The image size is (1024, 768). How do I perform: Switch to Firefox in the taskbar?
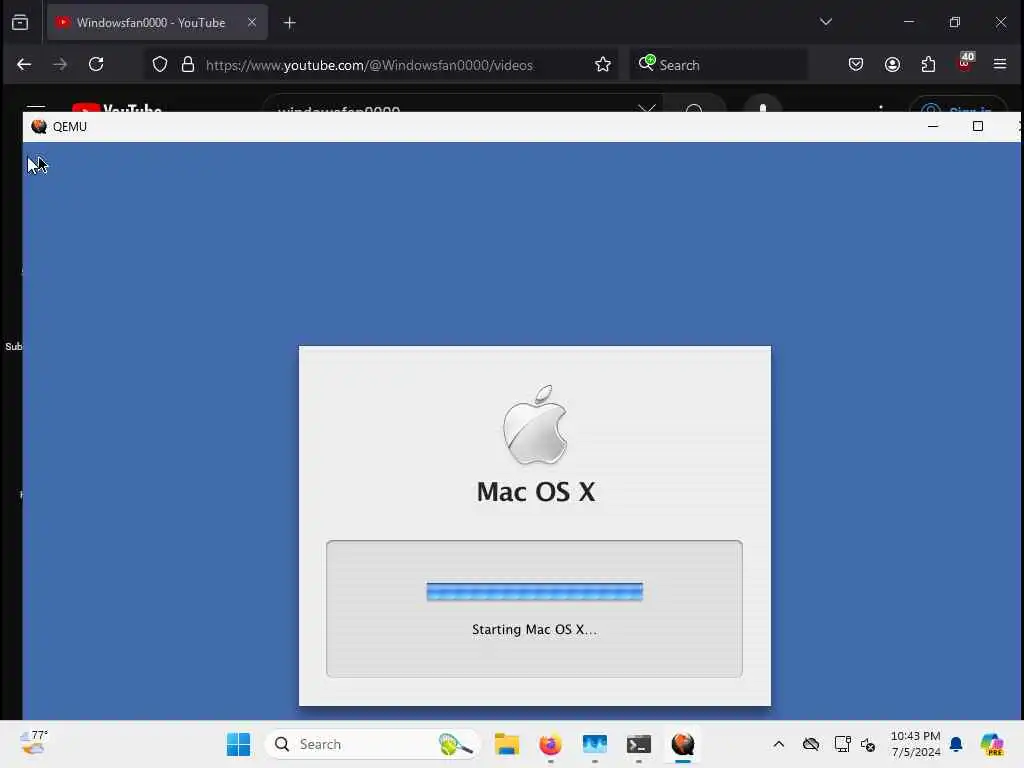coord(551,744)
